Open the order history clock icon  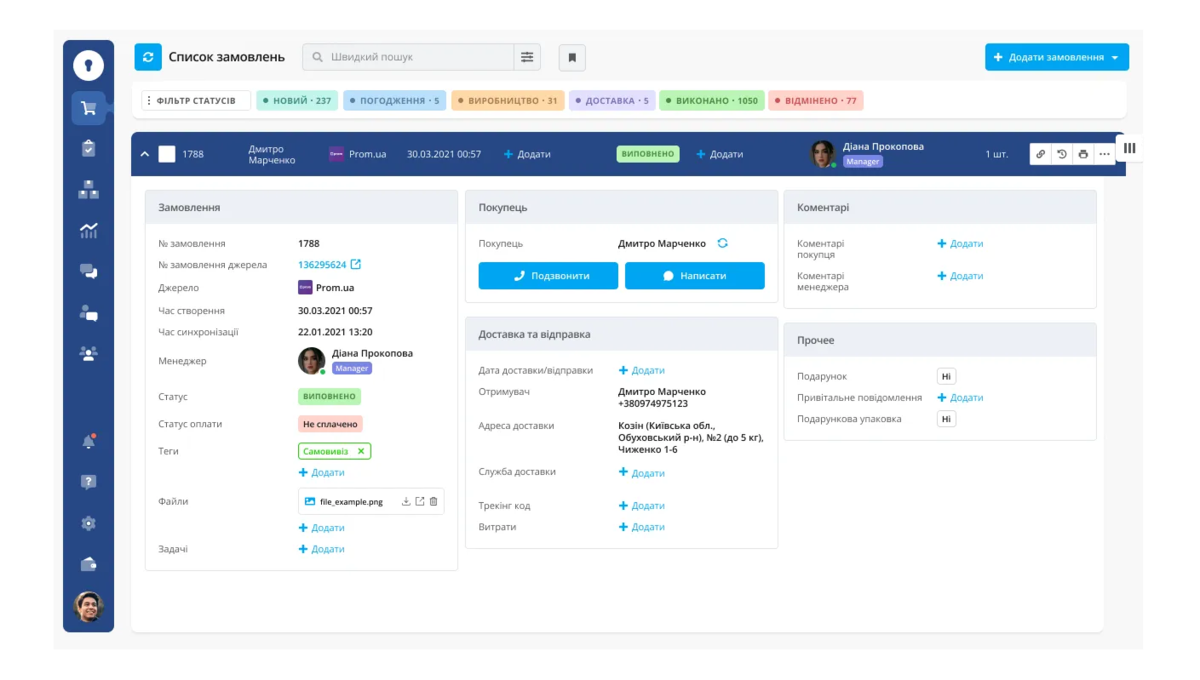[1062, 154]
